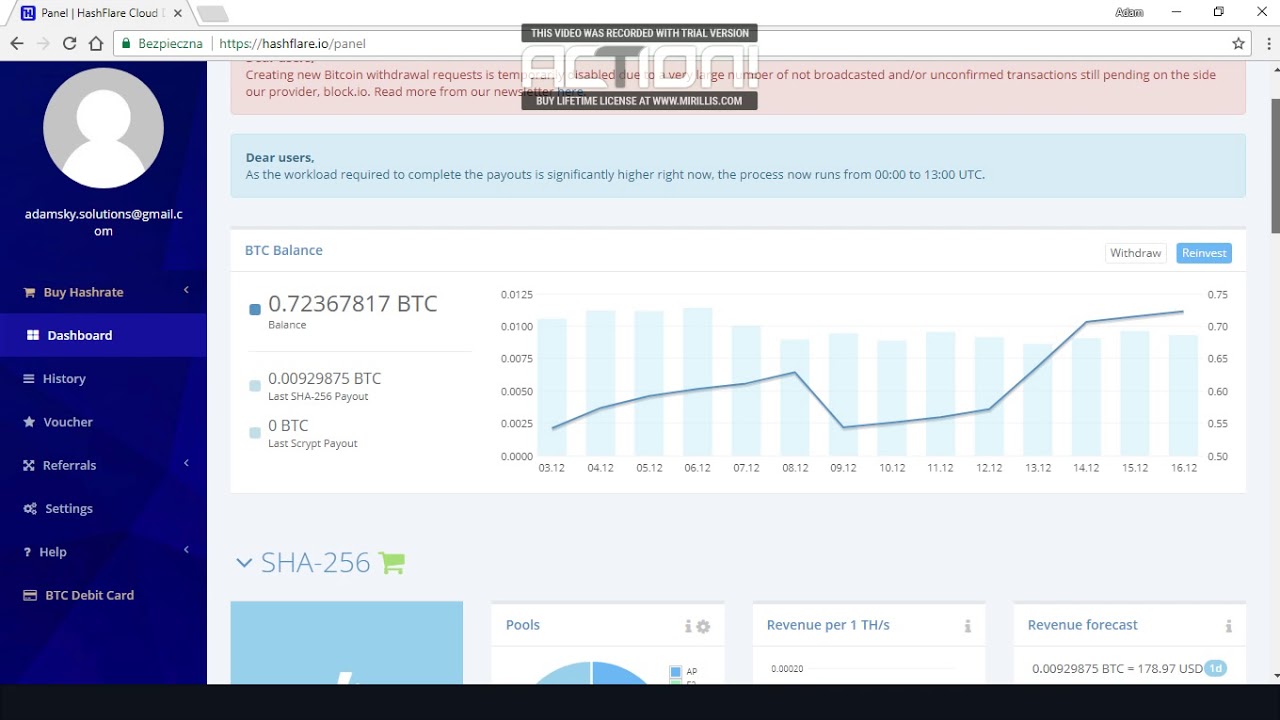
Task: Click the BTC Balance panel title
Action: (x=284, y=250)
